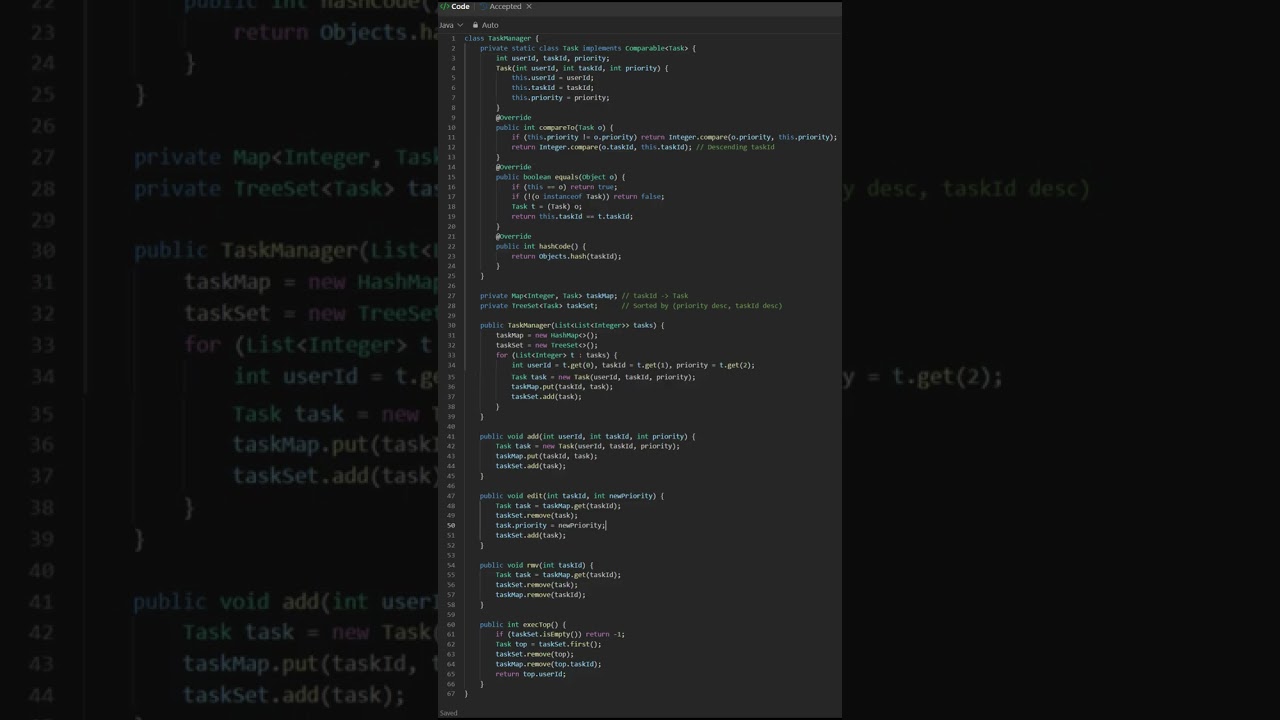The image size is (1280, 720).
Task: Click the '// Descending taskId' comment
Action: tap(735, 147)
